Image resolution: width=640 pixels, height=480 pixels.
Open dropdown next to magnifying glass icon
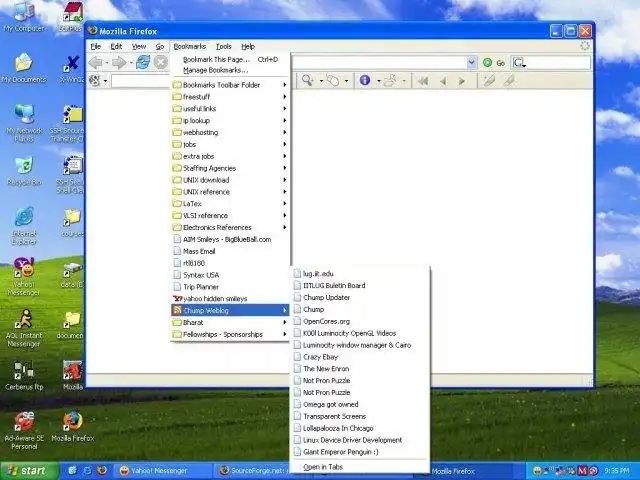(321, 81)
